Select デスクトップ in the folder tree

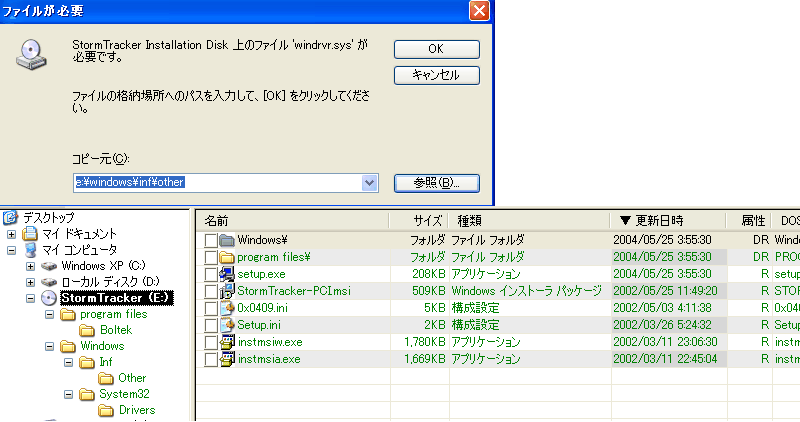coord(48,217)
